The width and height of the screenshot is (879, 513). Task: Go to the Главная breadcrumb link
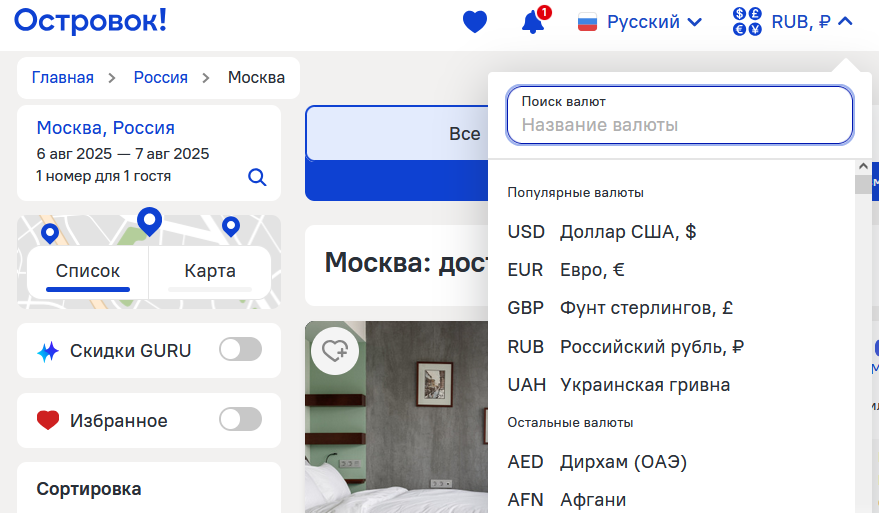point(63,77)
